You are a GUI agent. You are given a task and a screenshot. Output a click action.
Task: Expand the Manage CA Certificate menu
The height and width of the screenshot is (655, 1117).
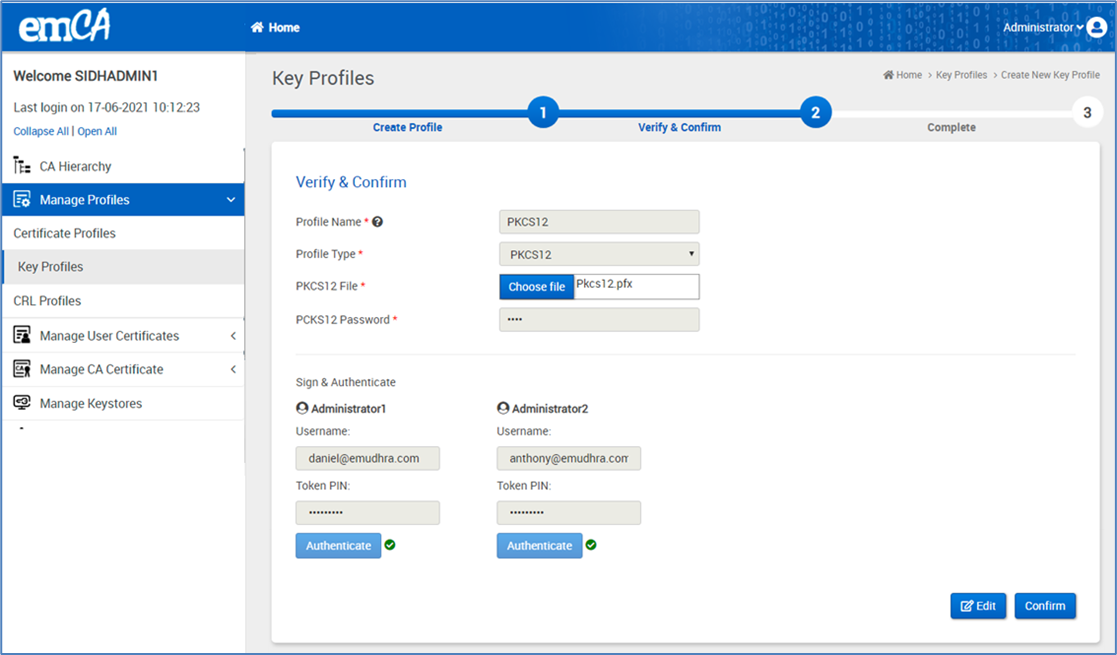233,369
